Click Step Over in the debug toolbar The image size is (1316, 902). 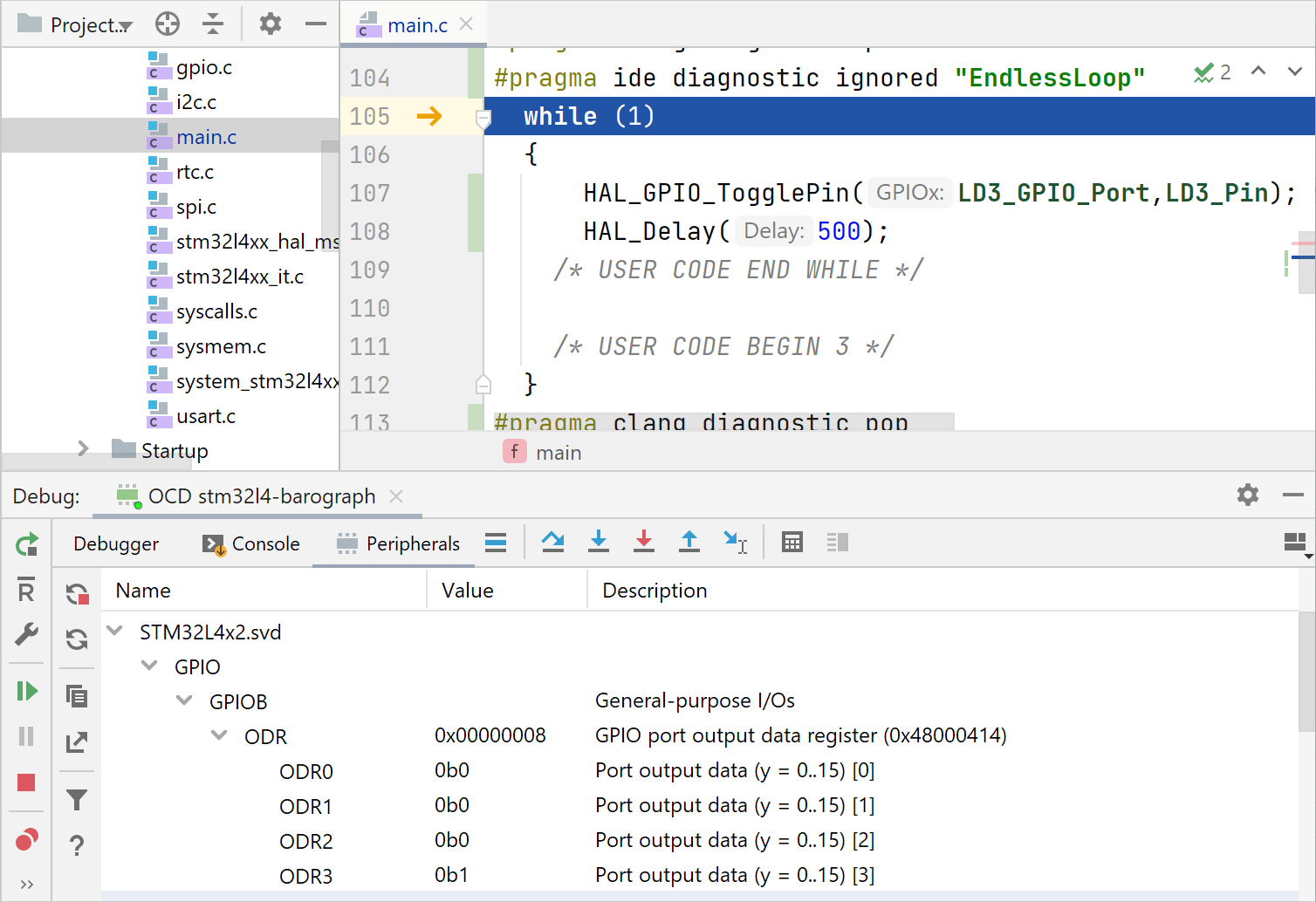point(553,542)
